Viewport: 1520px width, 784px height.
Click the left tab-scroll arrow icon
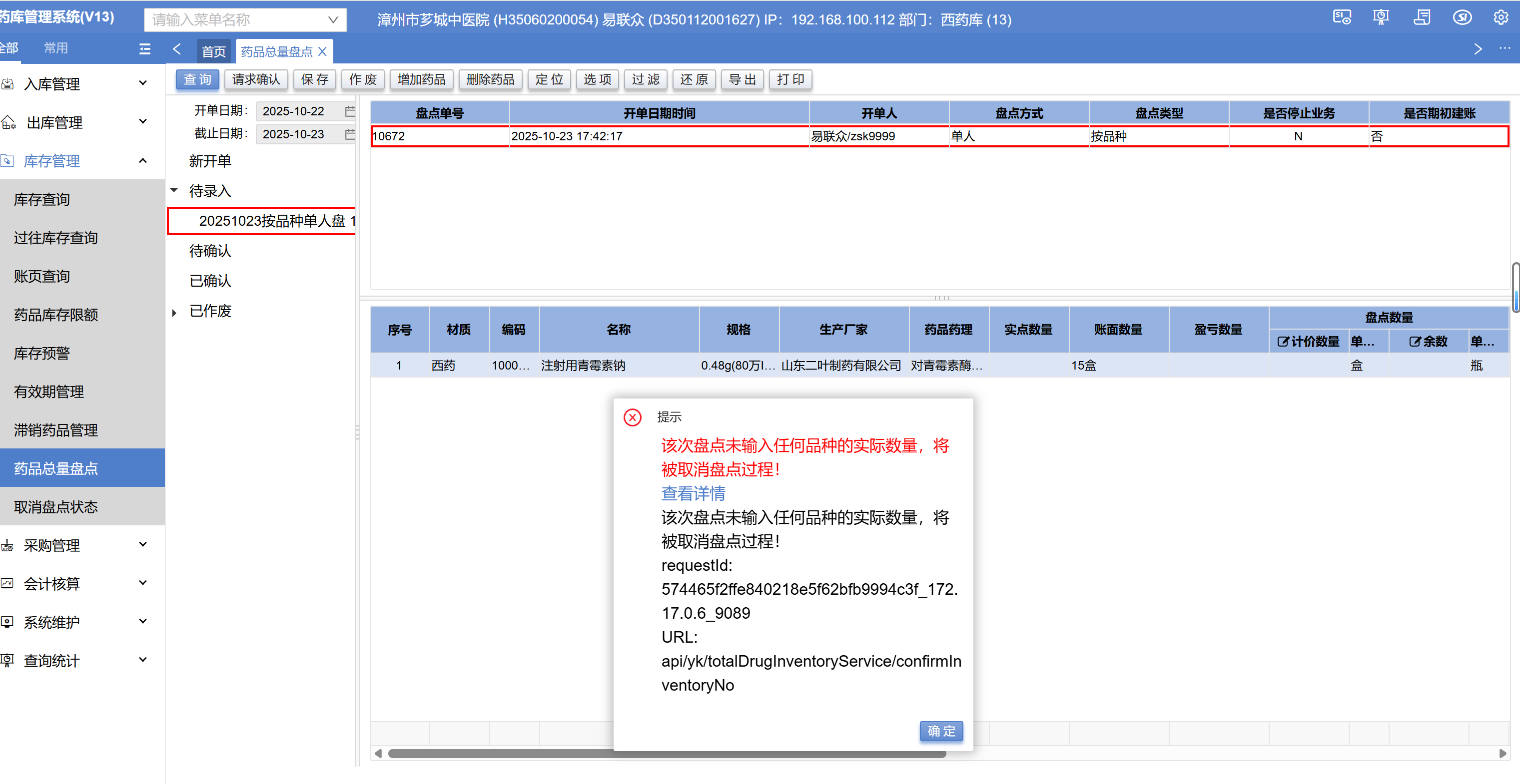[x=176, y=49]
